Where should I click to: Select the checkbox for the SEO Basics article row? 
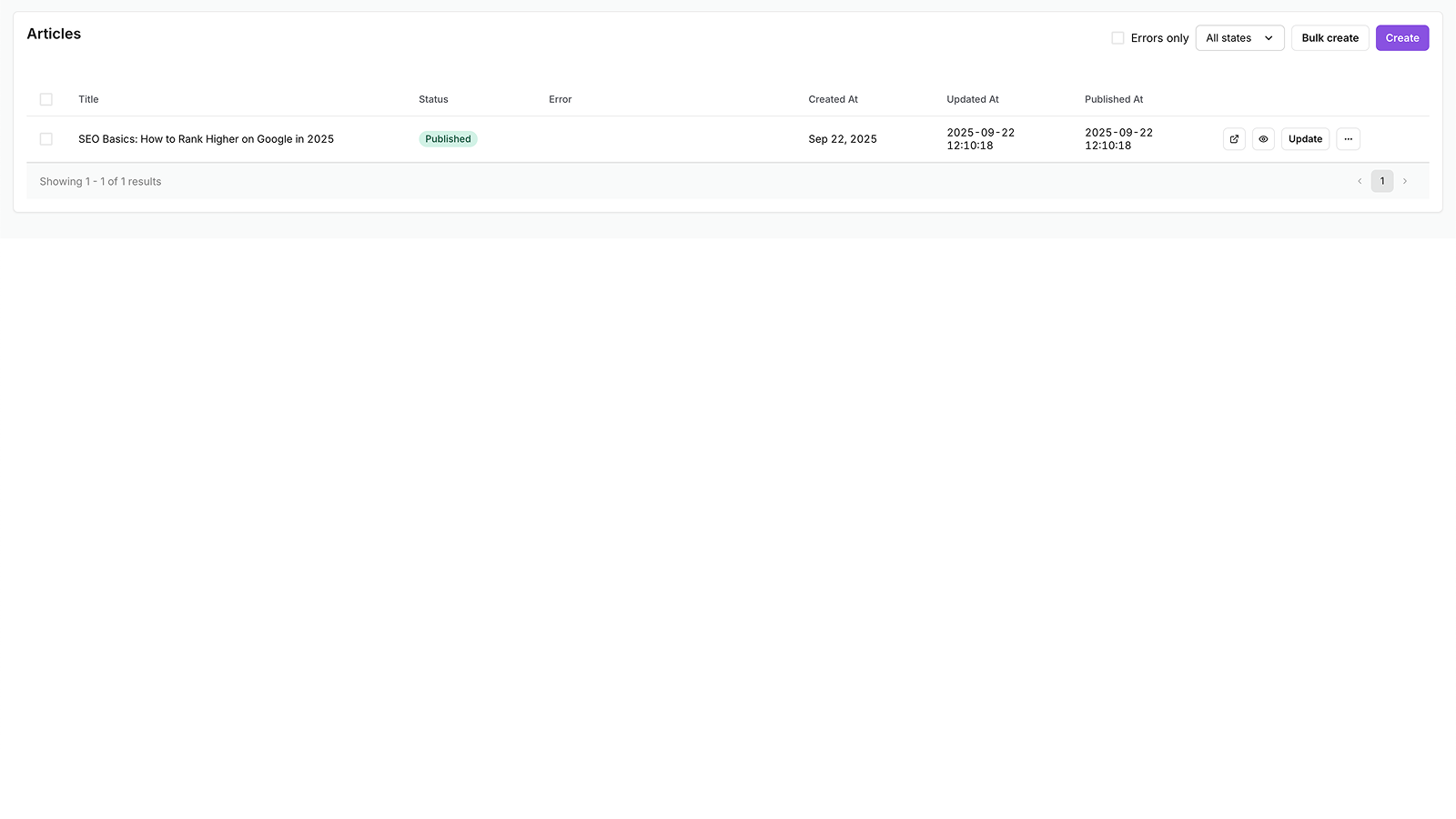pos(45,138)
